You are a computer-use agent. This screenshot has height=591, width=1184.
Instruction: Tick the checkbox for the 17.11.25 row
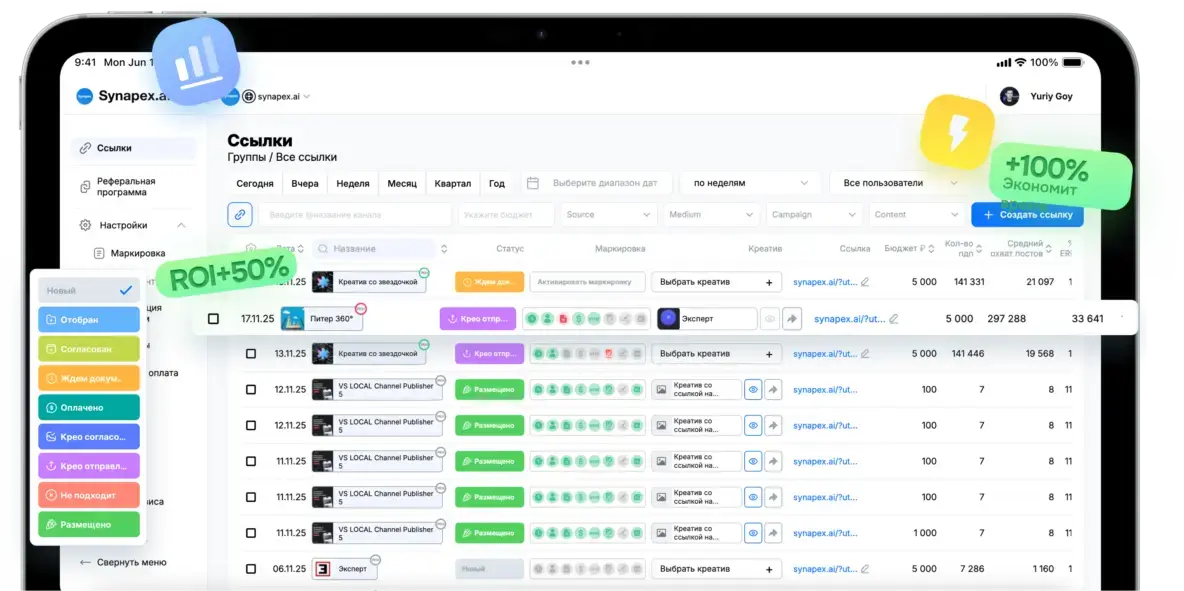point(213,319)
